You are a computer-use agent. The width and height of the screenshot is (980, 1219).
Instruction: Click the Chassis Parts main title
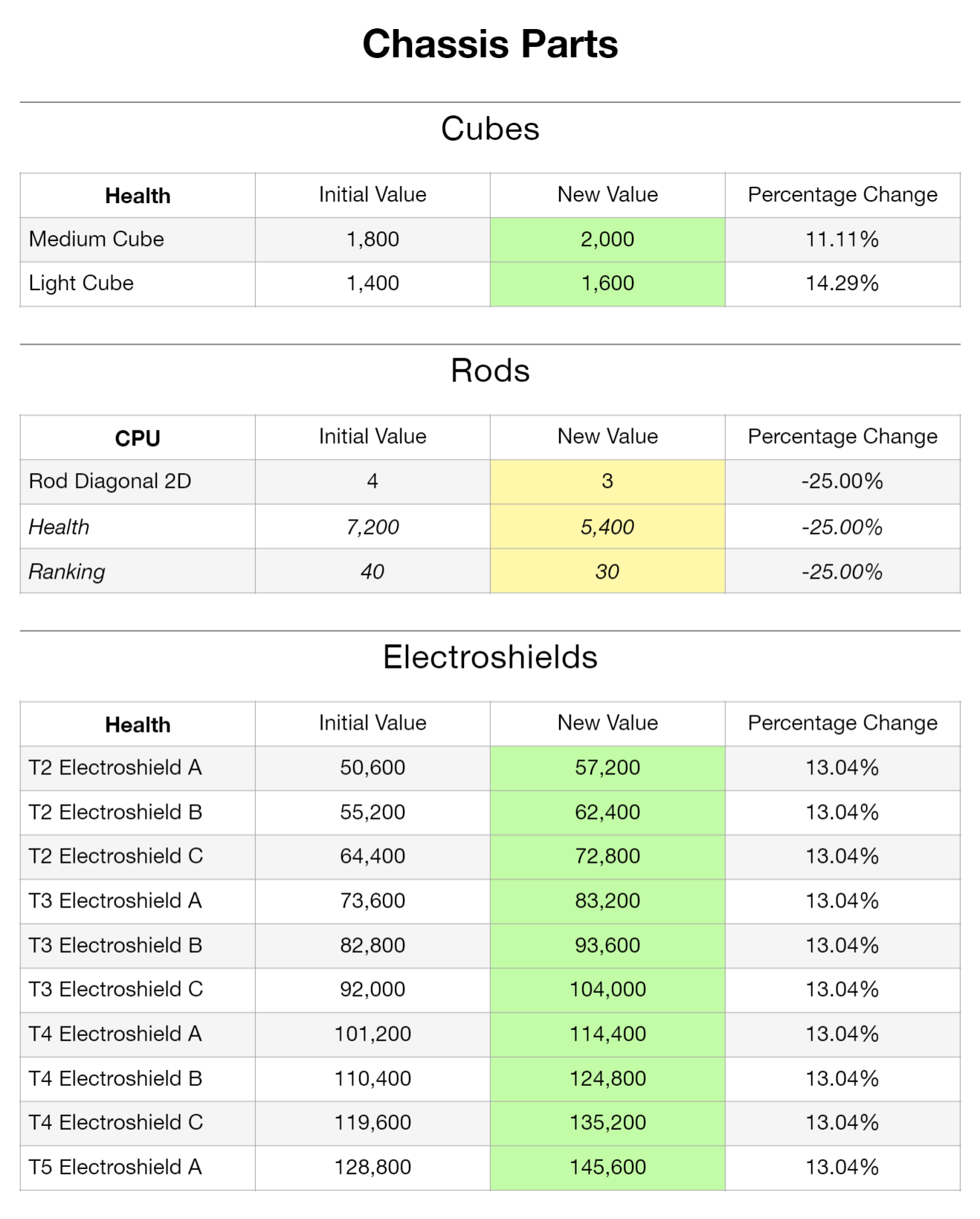(x=490, y=44)
